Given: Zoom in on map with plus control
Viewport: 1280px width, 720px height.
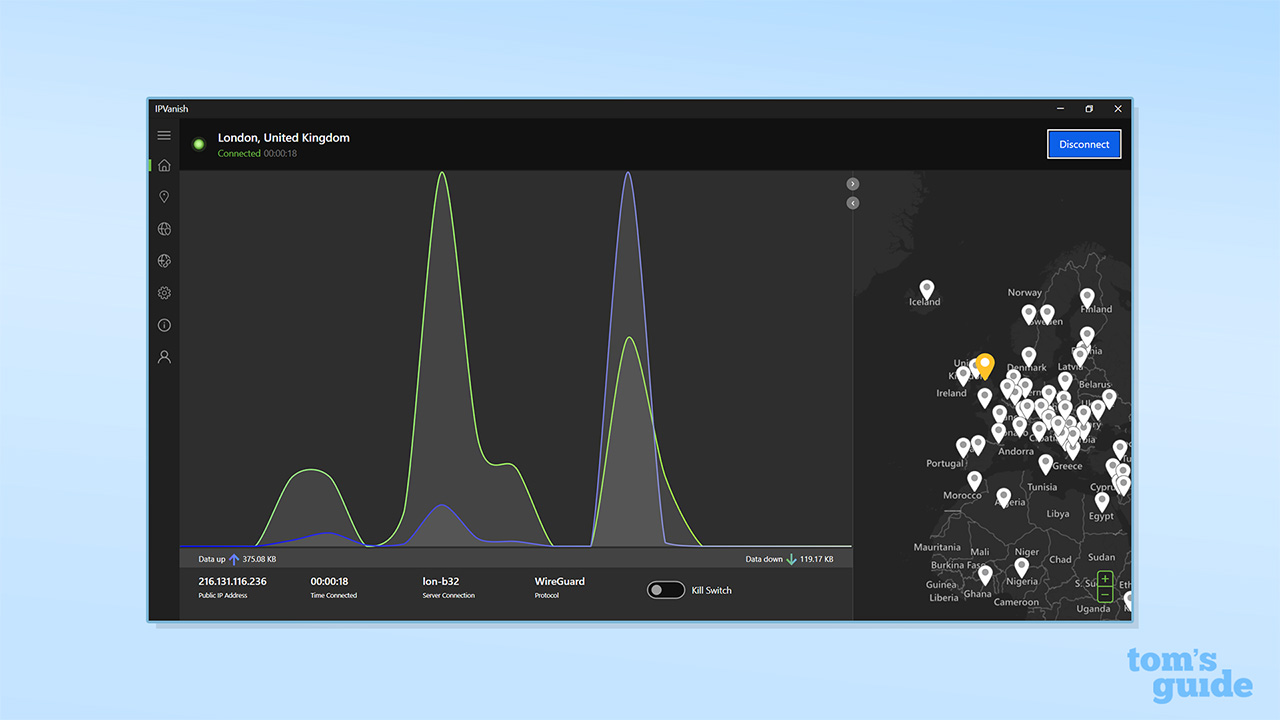Looking at the screenshot, I should click(1105, 578).
